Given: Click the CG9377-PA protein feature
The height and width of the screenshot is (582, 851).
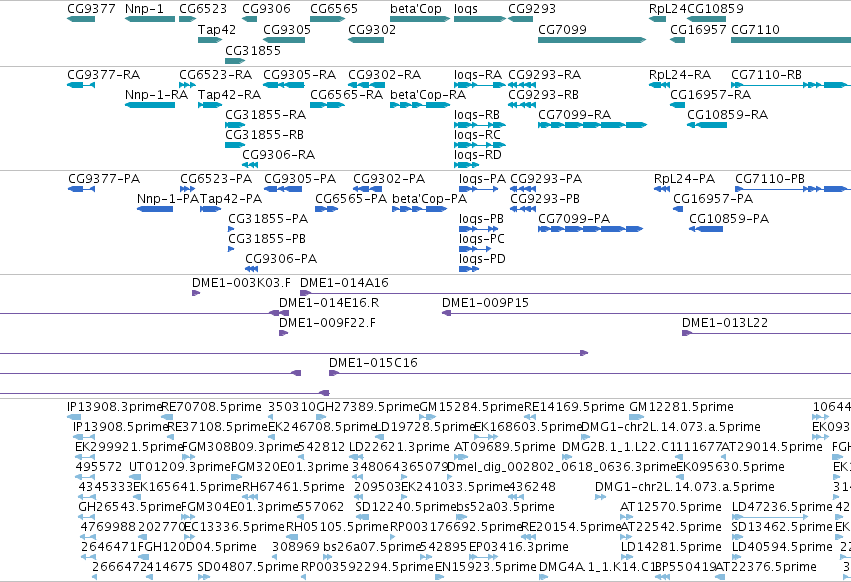Looking at the screenshot, I should [81, 189].
